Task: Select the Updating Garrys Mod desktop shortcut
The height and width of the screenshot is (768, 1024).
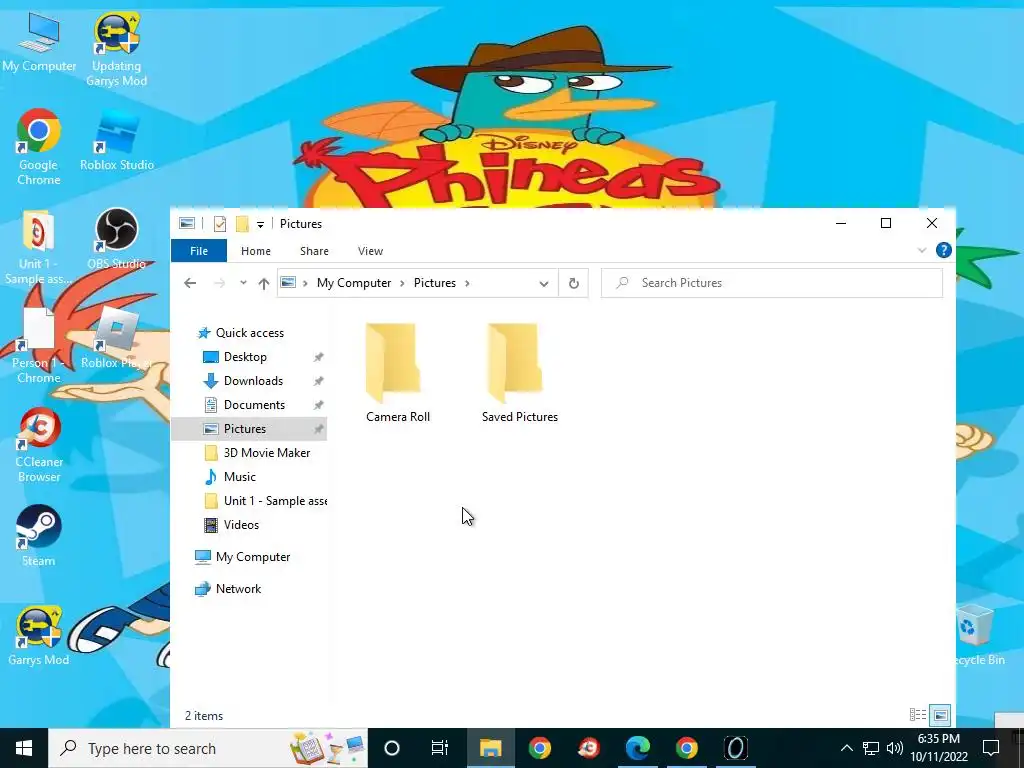Action: (116, 50)
